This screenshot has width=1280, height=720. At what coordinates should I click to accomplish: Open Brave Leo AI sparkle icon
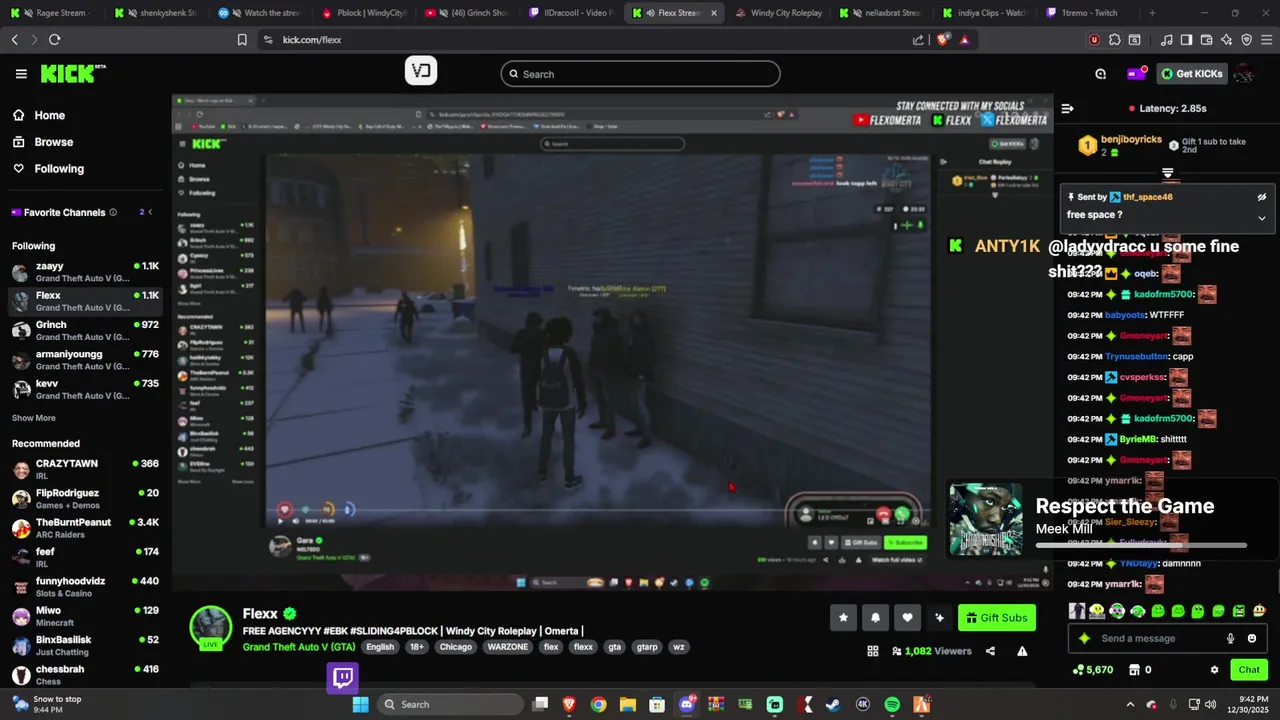(1226, 40)
